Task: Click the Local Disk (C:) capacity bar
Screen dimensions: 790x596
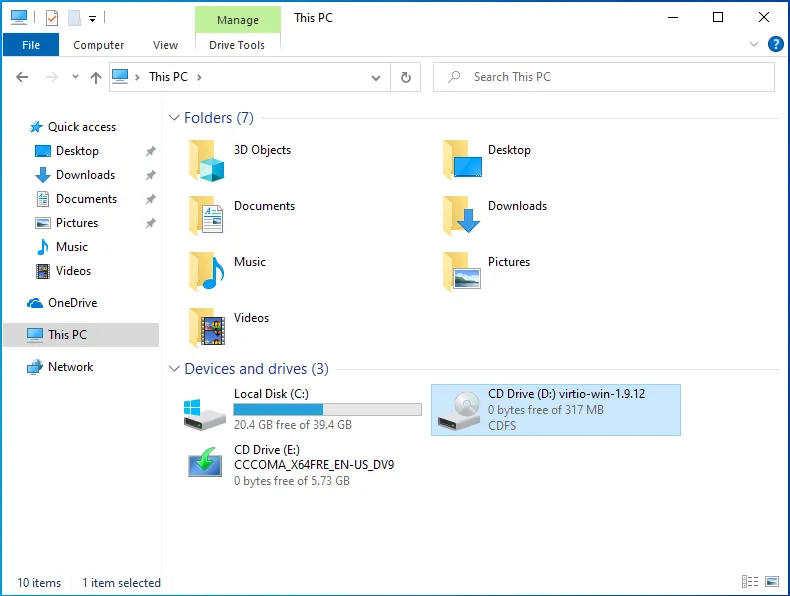Action: tap(327, 410)
